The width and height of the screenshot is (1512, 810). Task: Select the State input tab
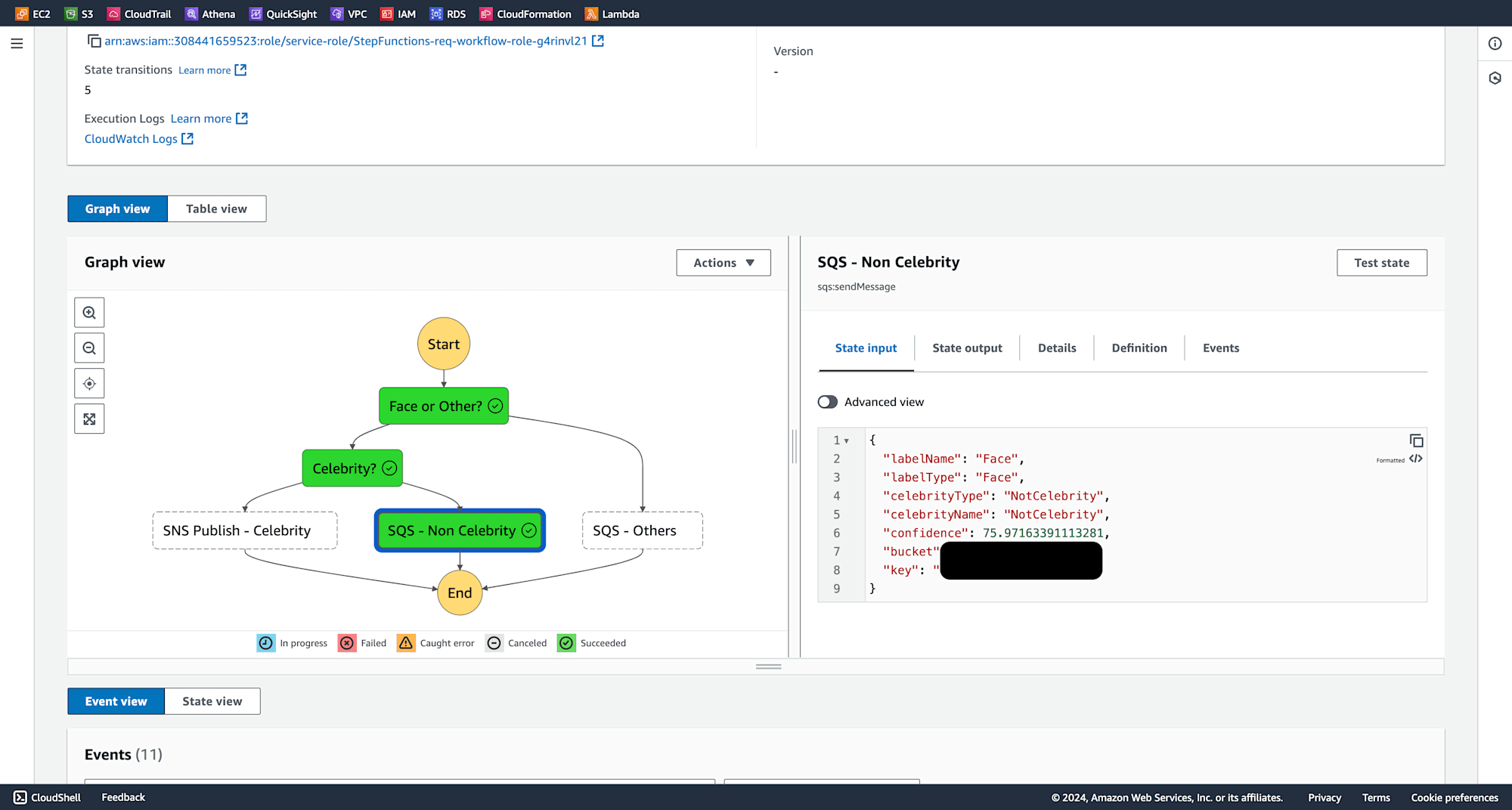(866, 348)
